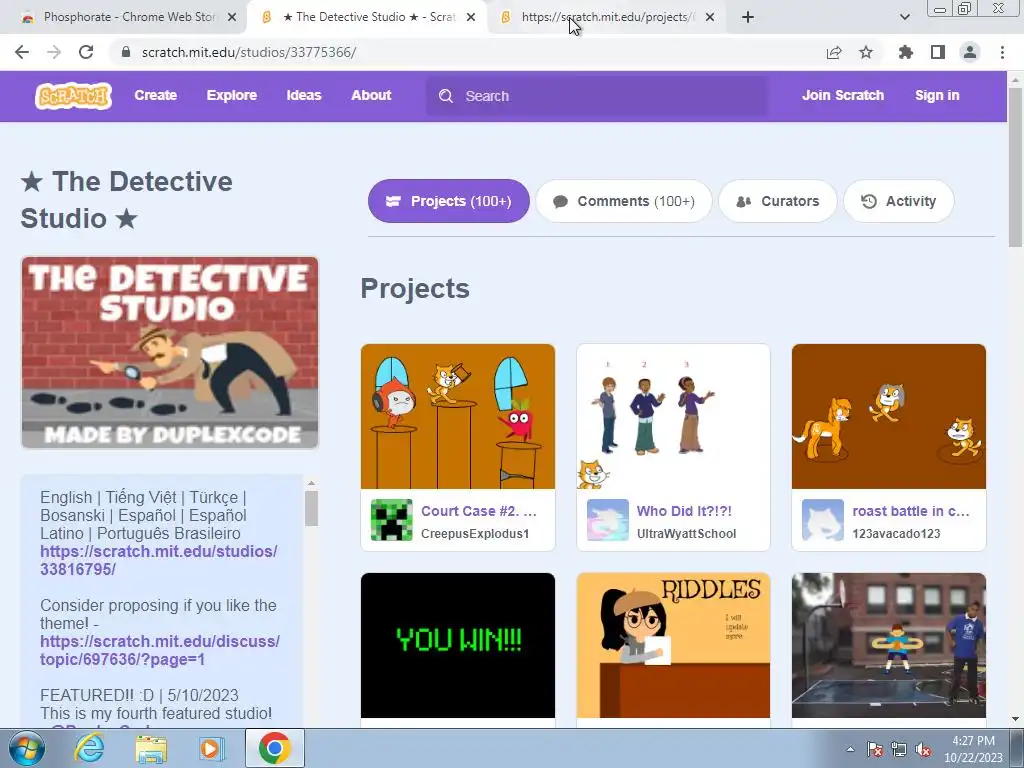Click Explore in Scratch navigation
The width and height of the screenshot is (1024, 768).
click(x=232, y=95)
